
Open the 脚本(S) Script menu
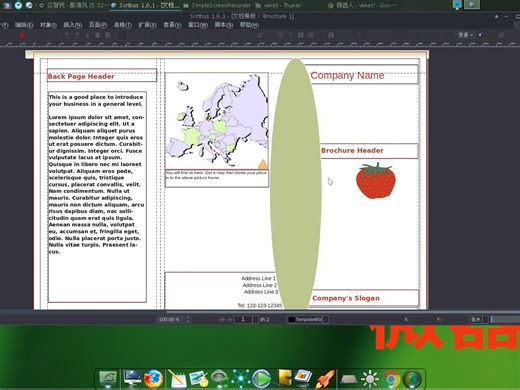(x=224, y=25)
